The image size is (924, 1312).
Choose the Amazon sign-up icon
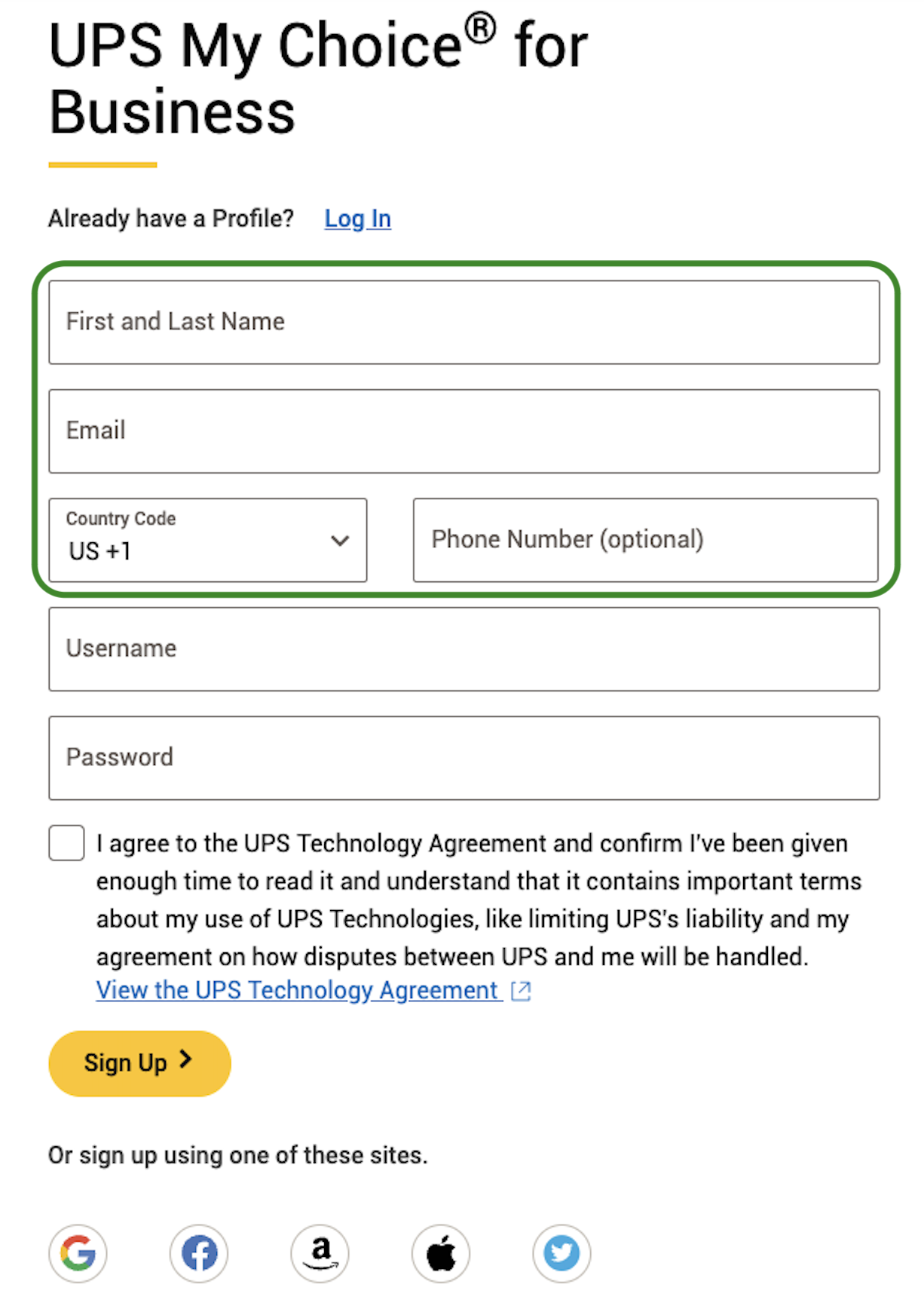point(320,1253)
